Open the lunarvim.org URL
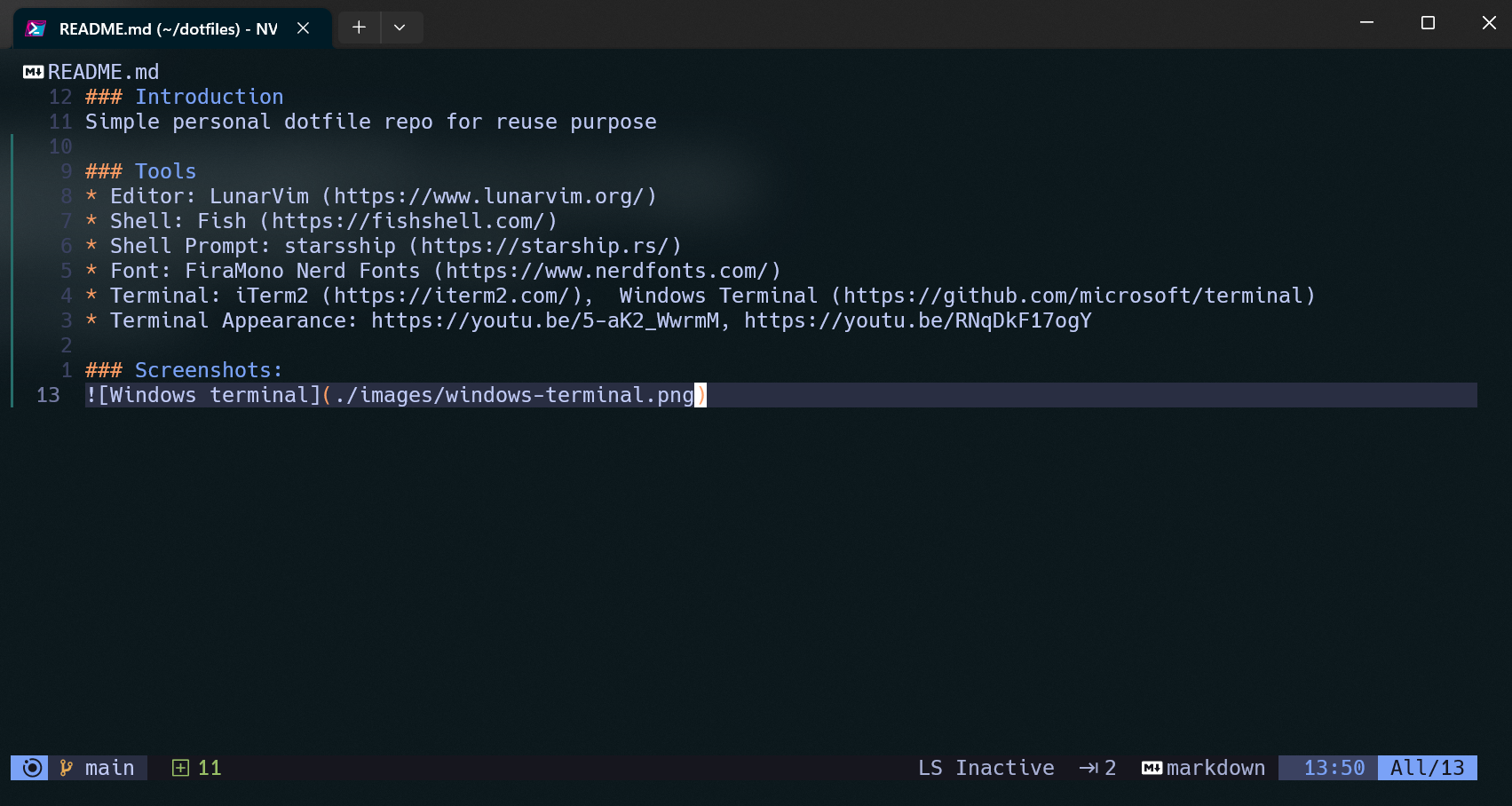Screen dimensions: 1512x806 [489, 196]
